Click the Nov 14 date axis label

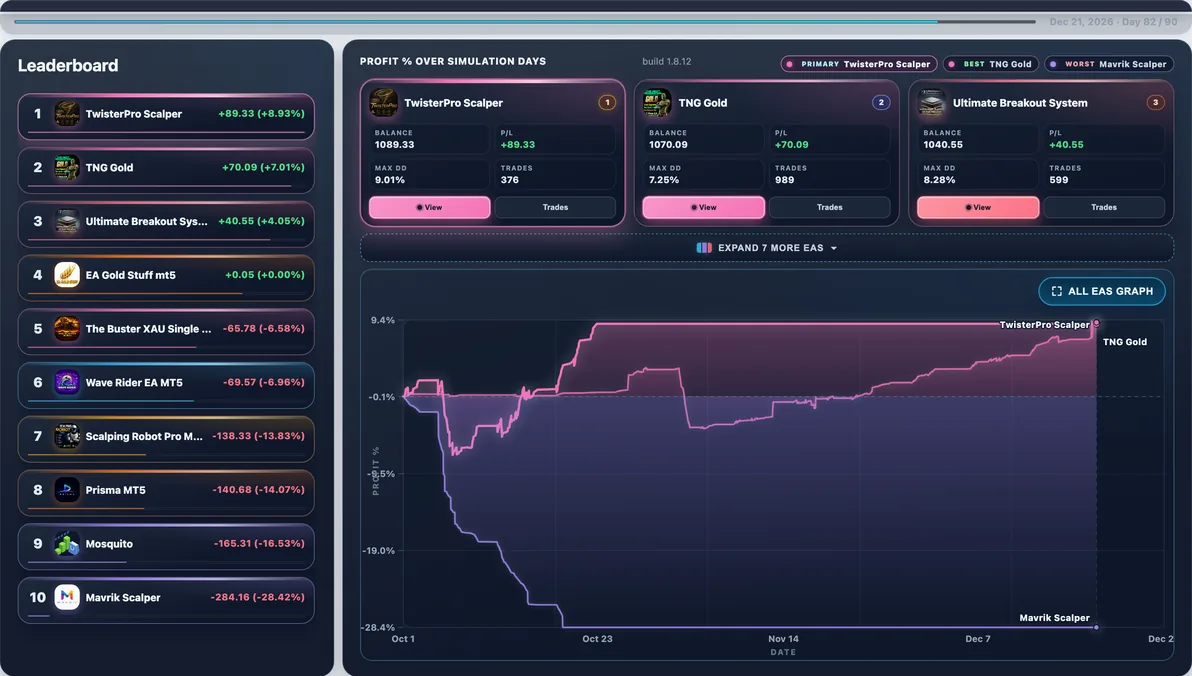coord(783,639)
